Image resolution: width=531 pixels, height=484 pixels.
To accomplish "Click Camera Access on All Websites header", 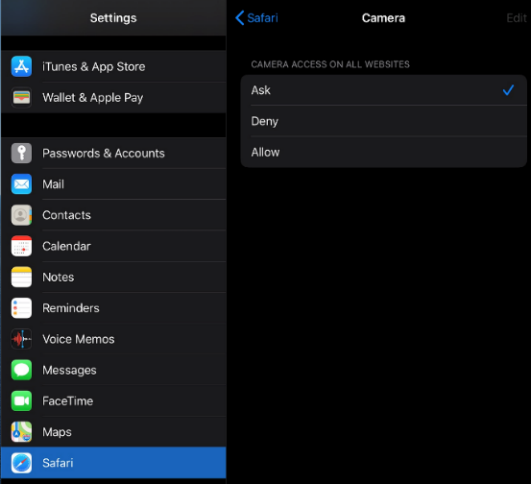I will [x=330, y=64].
